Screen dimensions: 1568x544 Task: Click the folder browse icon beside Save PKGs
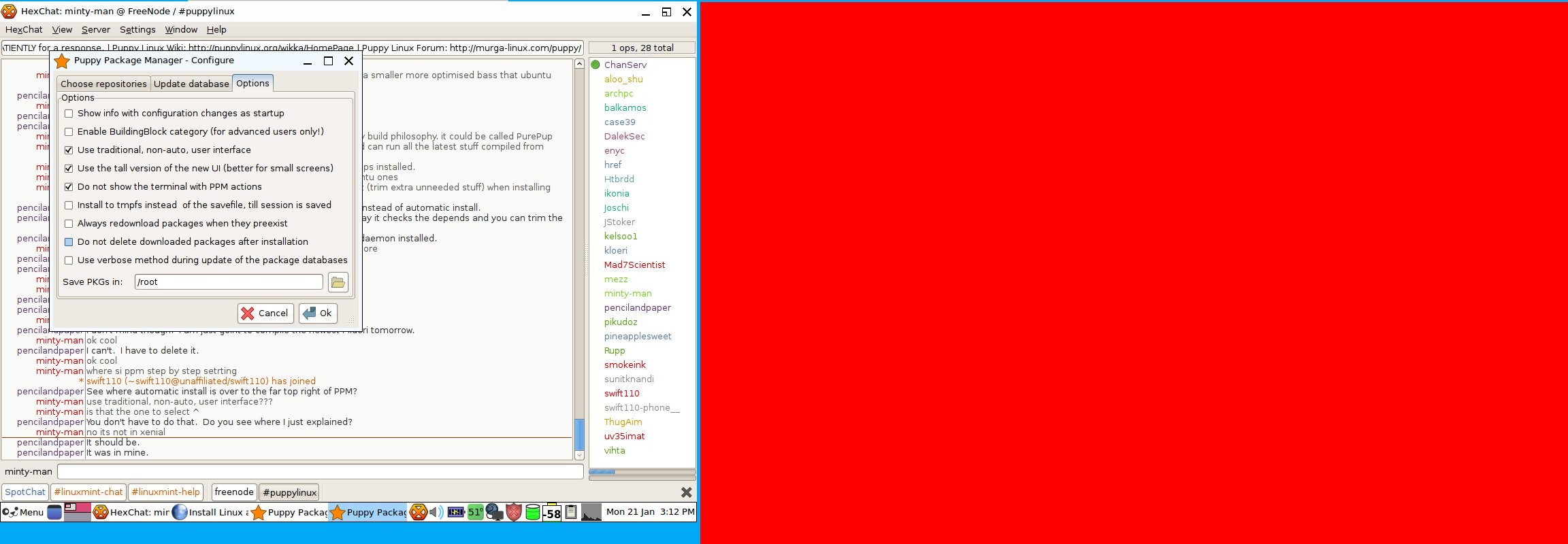[x=338, y=282]
